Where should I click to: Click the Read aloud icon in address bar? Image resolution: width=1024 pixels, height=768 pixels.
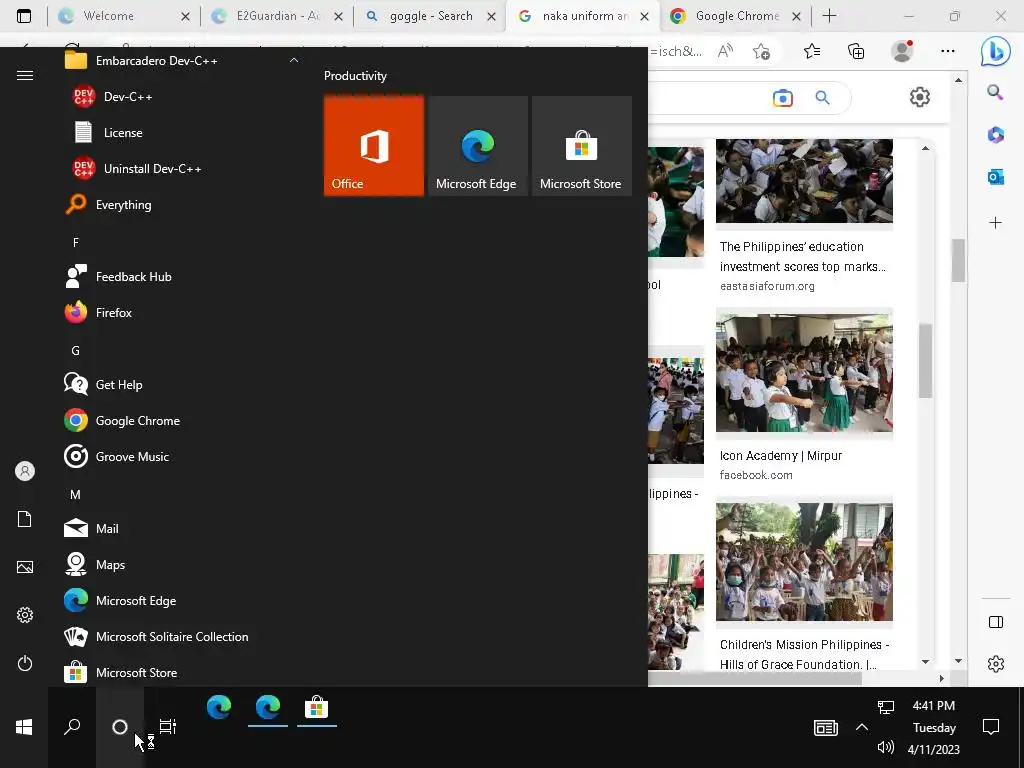[x=725, y=51]
